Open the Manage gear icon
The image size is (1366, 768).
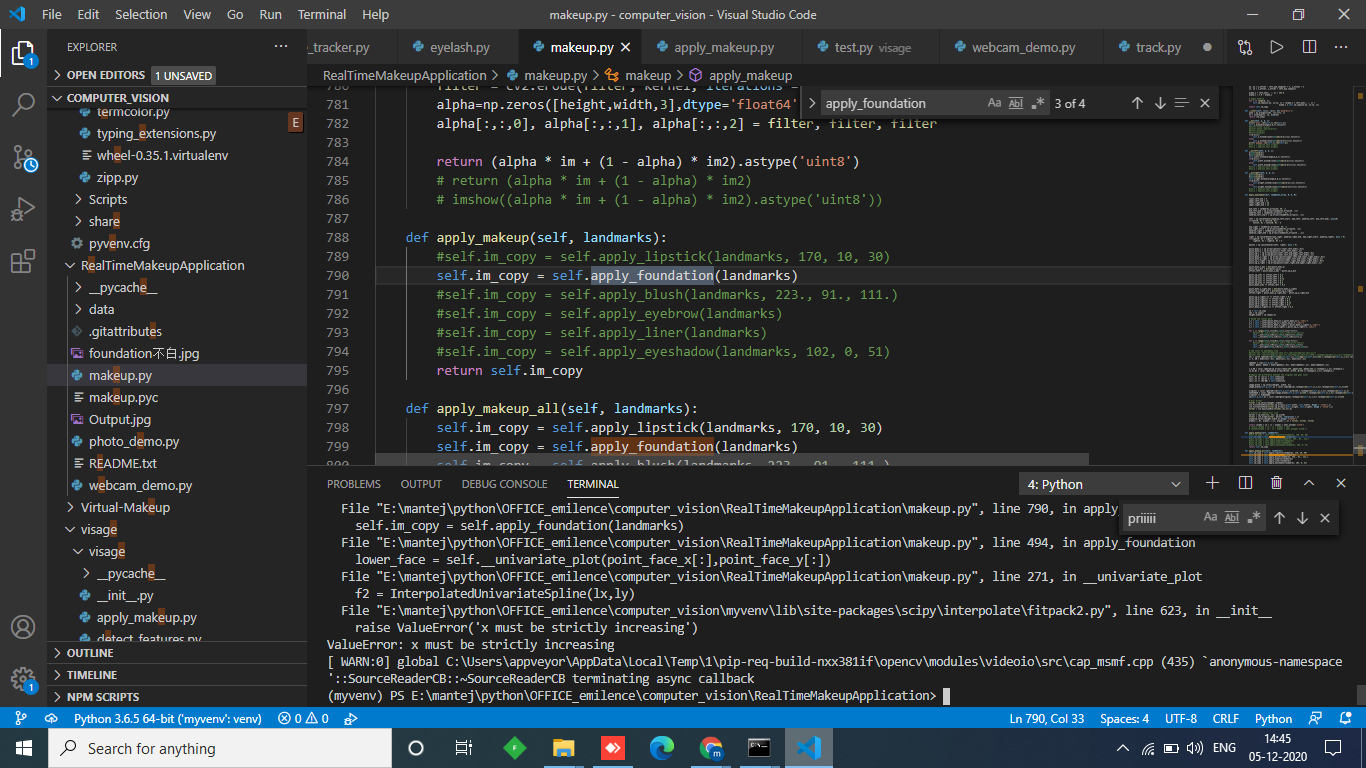pos(23,679)
